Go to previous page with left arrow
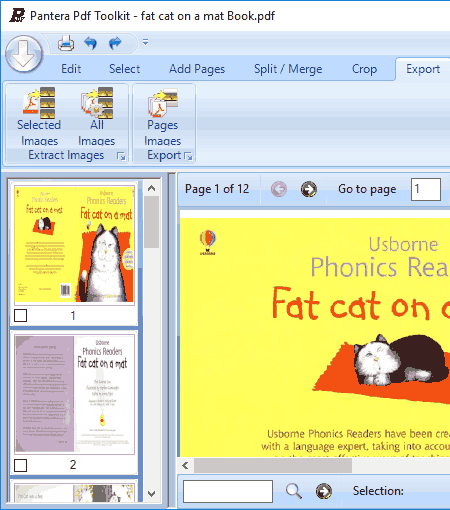 point(279,189)
